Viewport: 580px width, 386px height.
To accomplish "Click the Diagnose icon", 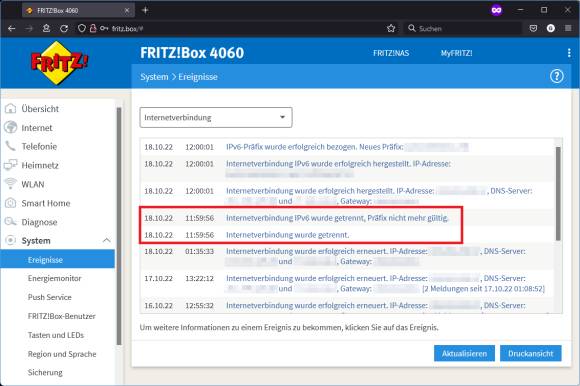I will pyautogui.click(x=11, y=222).
